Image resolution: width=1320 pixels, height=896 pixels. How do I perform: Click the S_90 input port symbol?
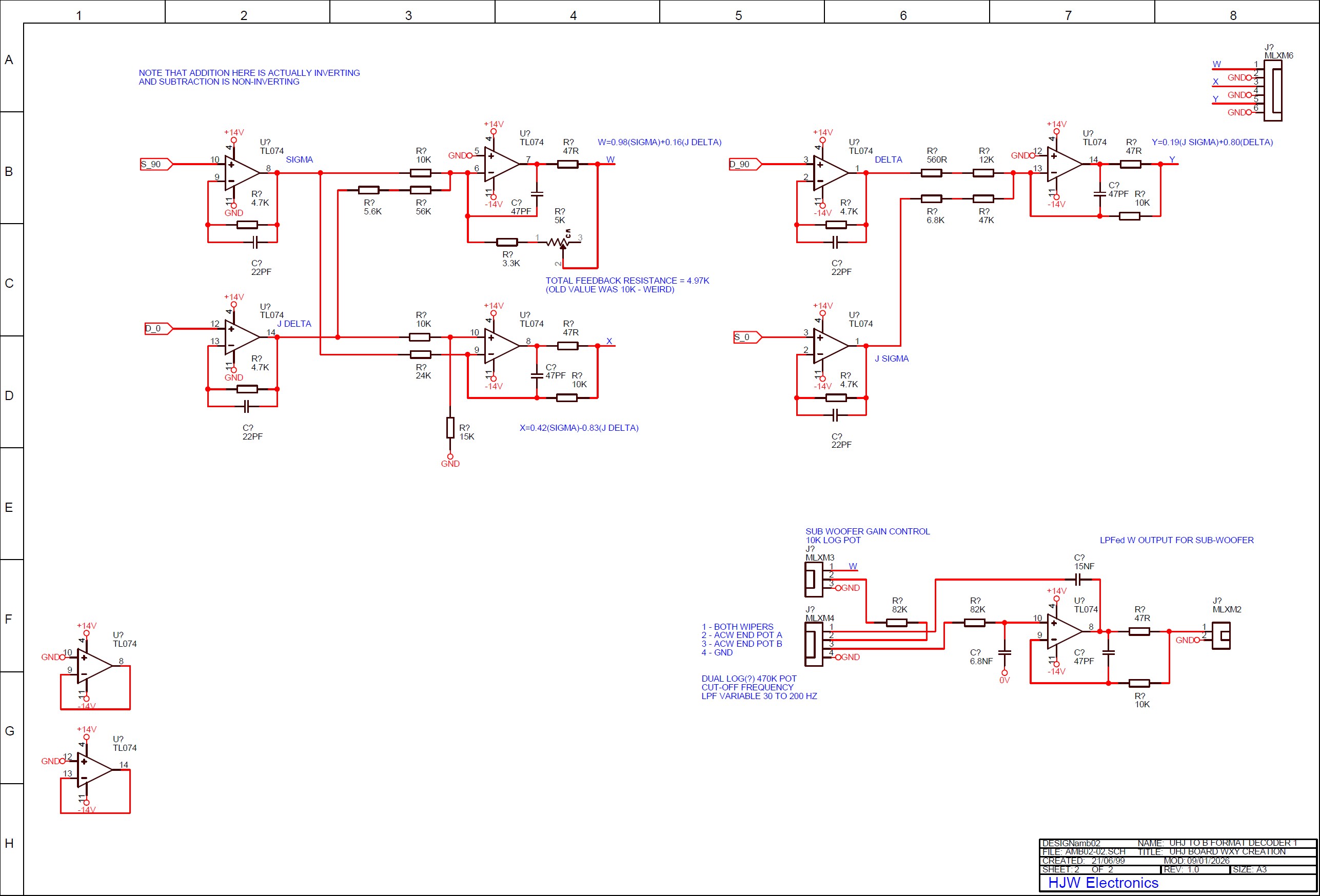tap(155, 164)
